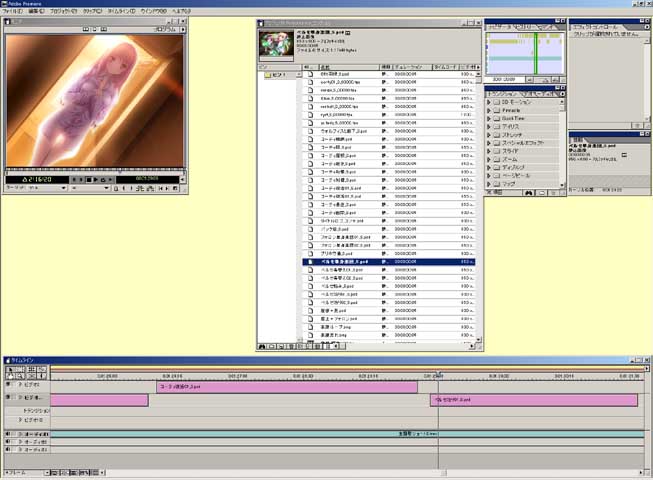Open the Project (プロジェクト) menu

pos(63,11)
